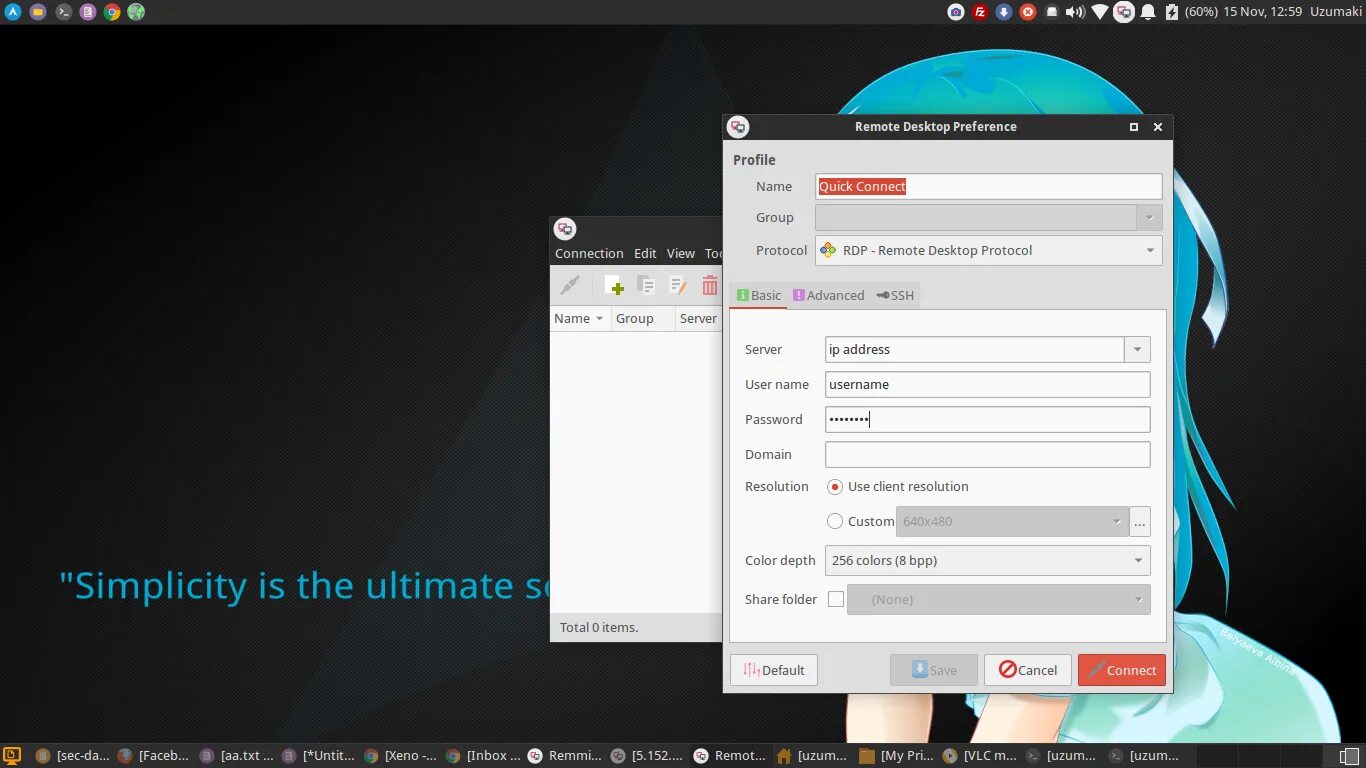Click Remmina icon in Remote Desktop Preference title bar

click(x=738, y=127)
